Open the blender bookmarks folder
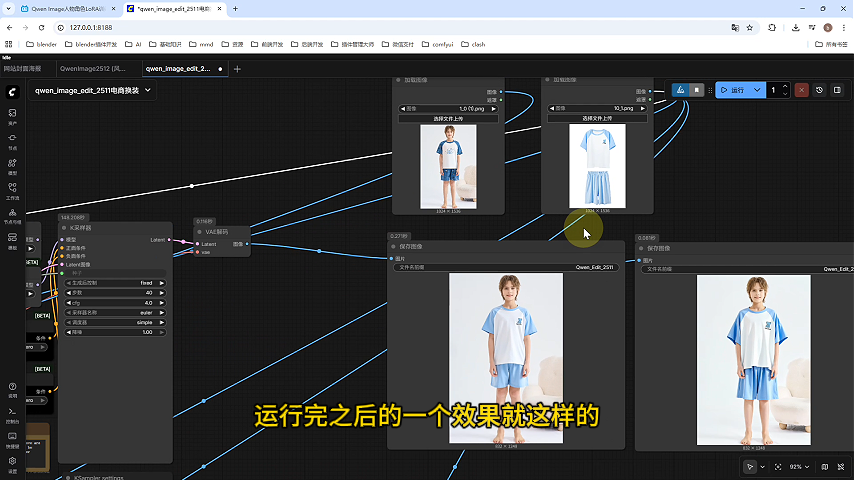 [x=41, y=44]
